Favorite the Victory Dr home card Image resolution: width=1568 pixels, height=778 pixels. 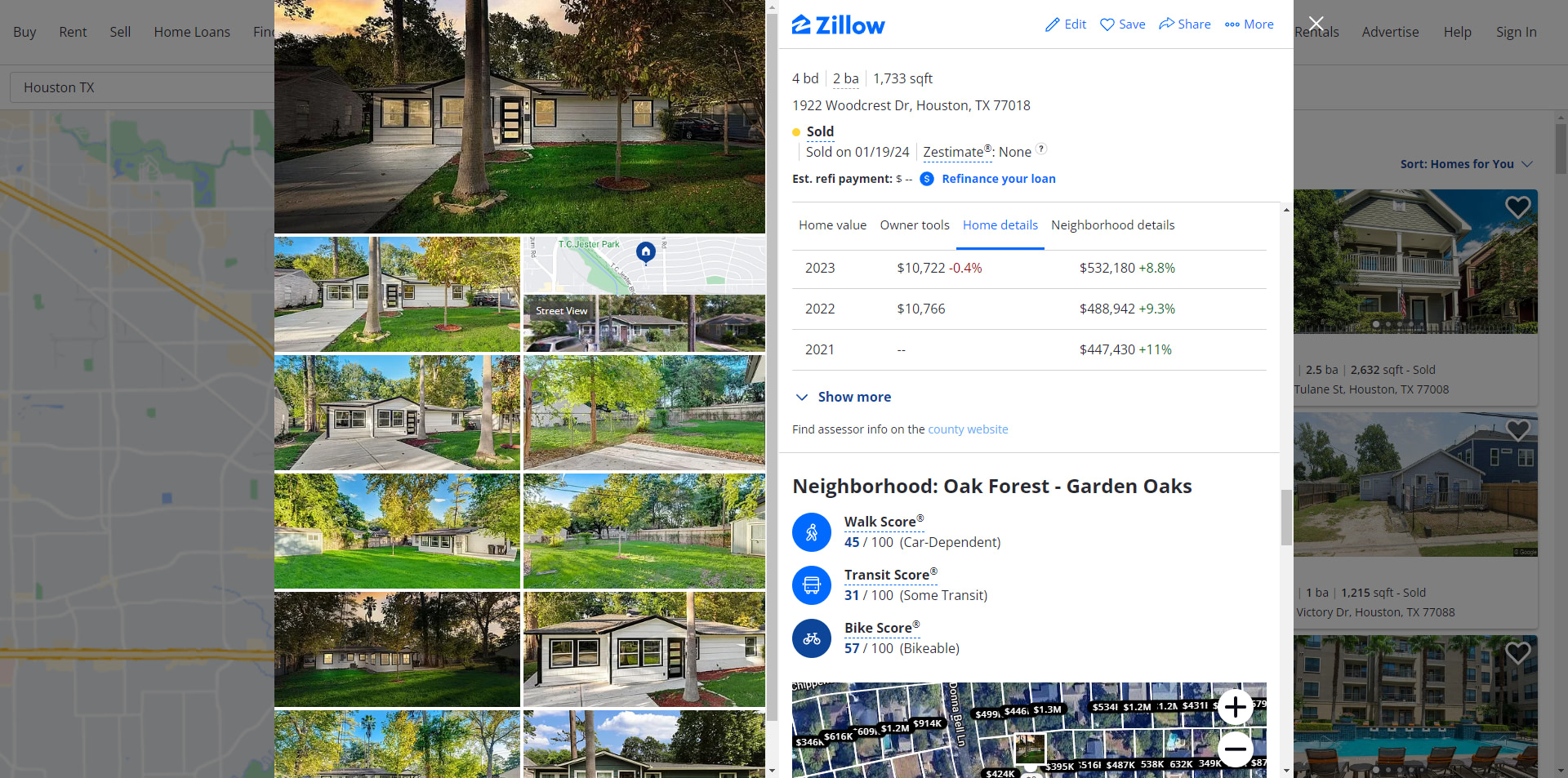1517,429
